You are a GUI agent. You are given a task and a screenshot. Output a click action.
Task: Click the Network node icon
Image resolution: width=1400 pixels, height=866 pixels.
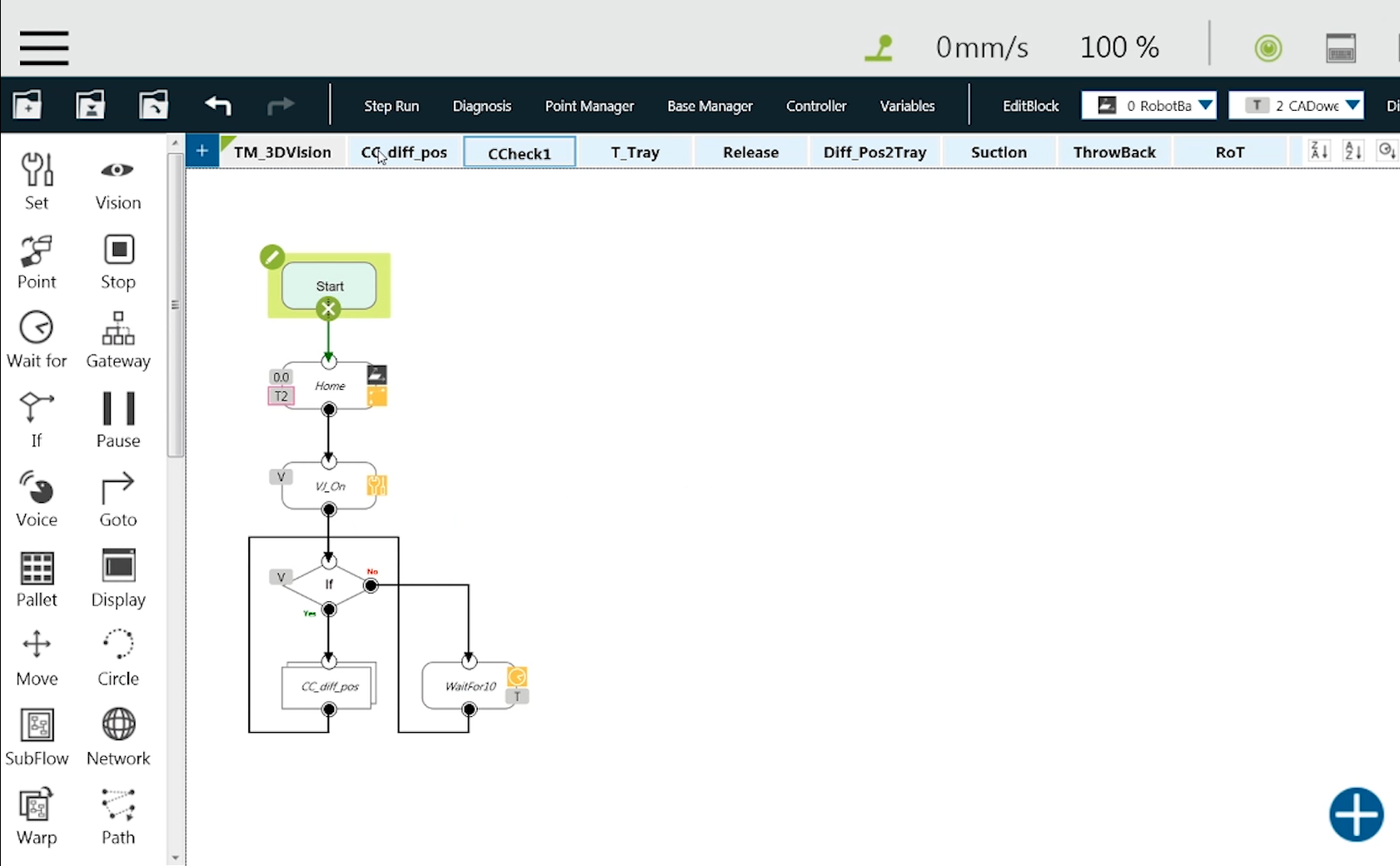pos(118,724)
